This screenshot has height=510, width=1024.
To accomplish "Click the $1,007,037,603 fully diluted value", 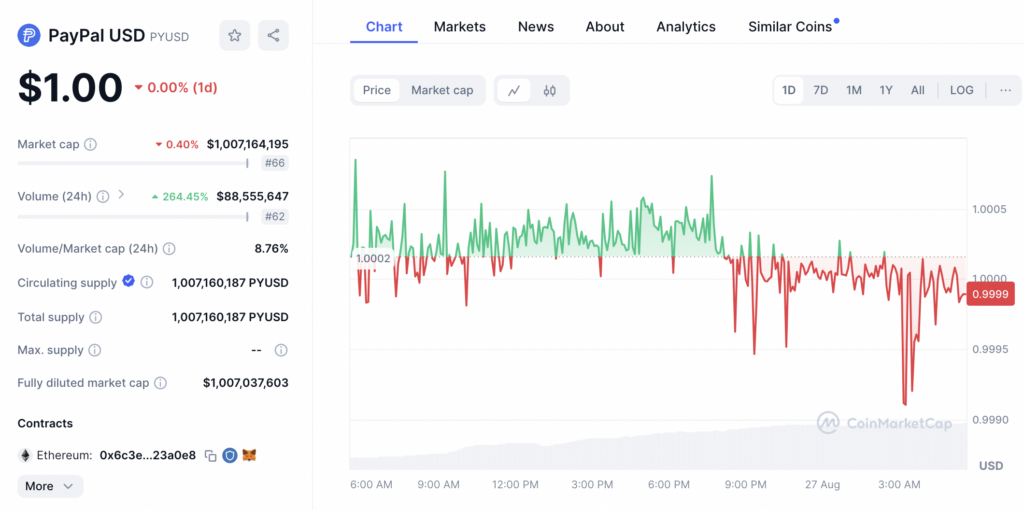I will point(246,383).
